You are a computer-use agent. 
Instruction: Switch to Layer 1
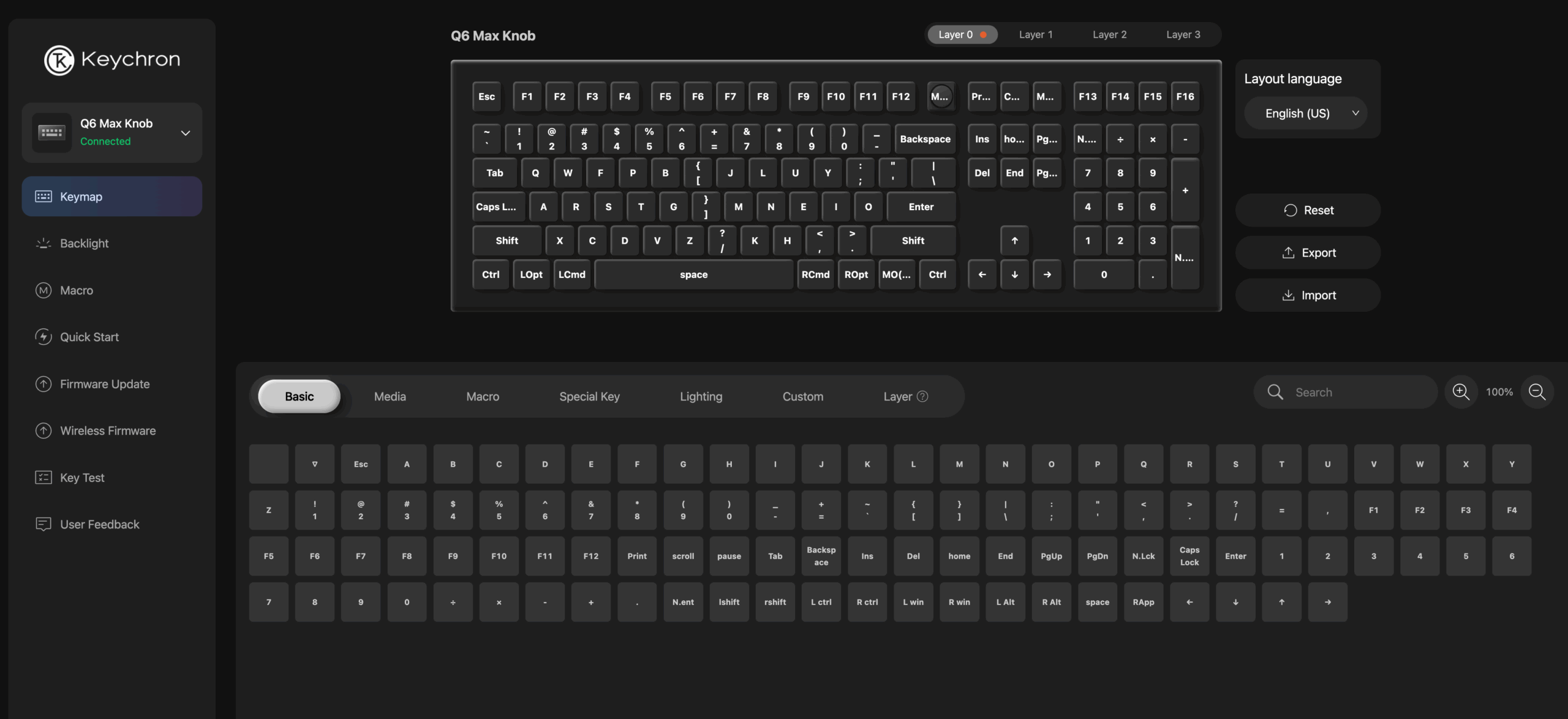click(x=1035, y=35)
